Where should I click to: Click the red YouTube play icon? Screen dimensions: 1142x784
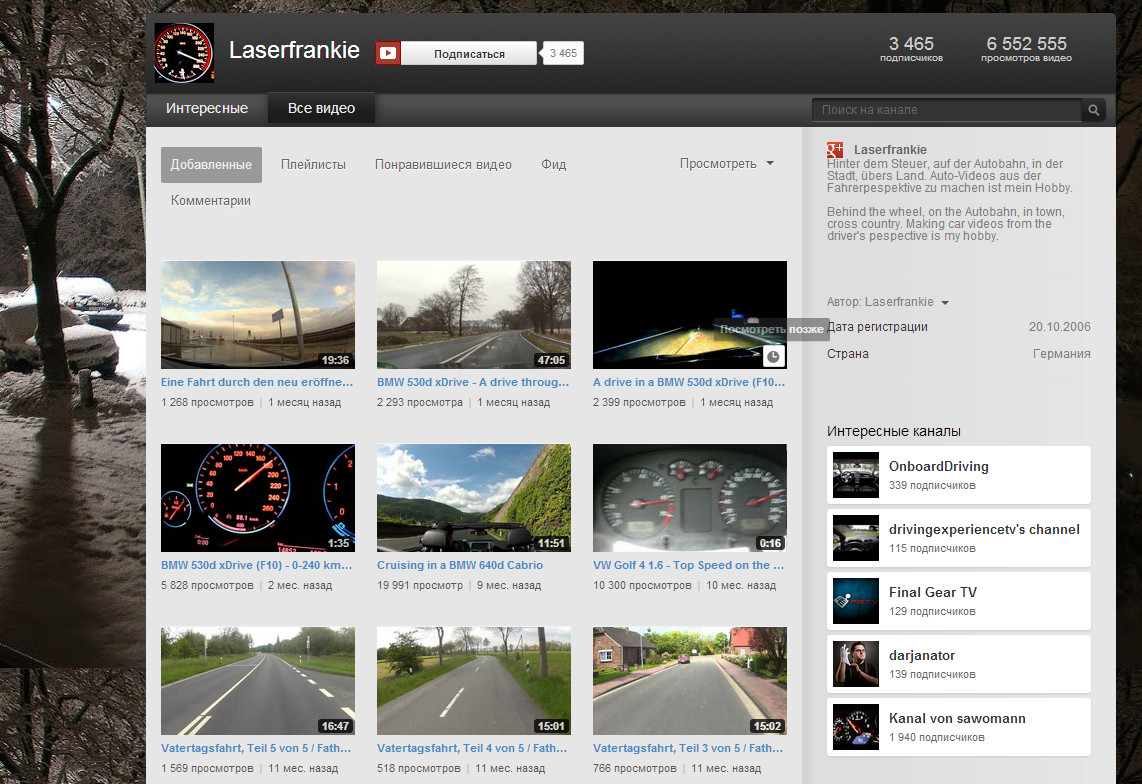(x=387, y=53)
